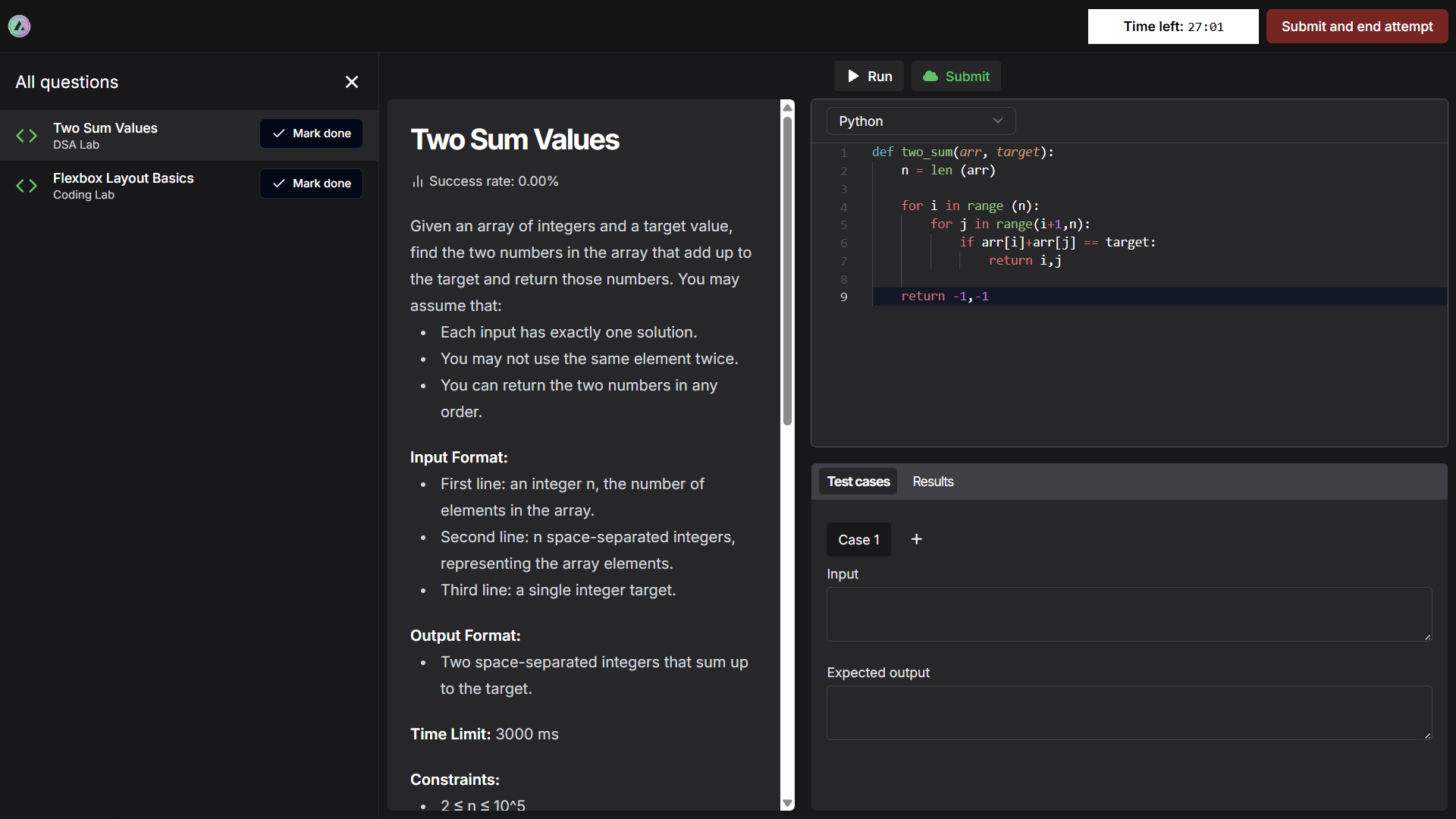Click the Submit cloud icon
Screen dimensions: 1456x819
point(930,77)
